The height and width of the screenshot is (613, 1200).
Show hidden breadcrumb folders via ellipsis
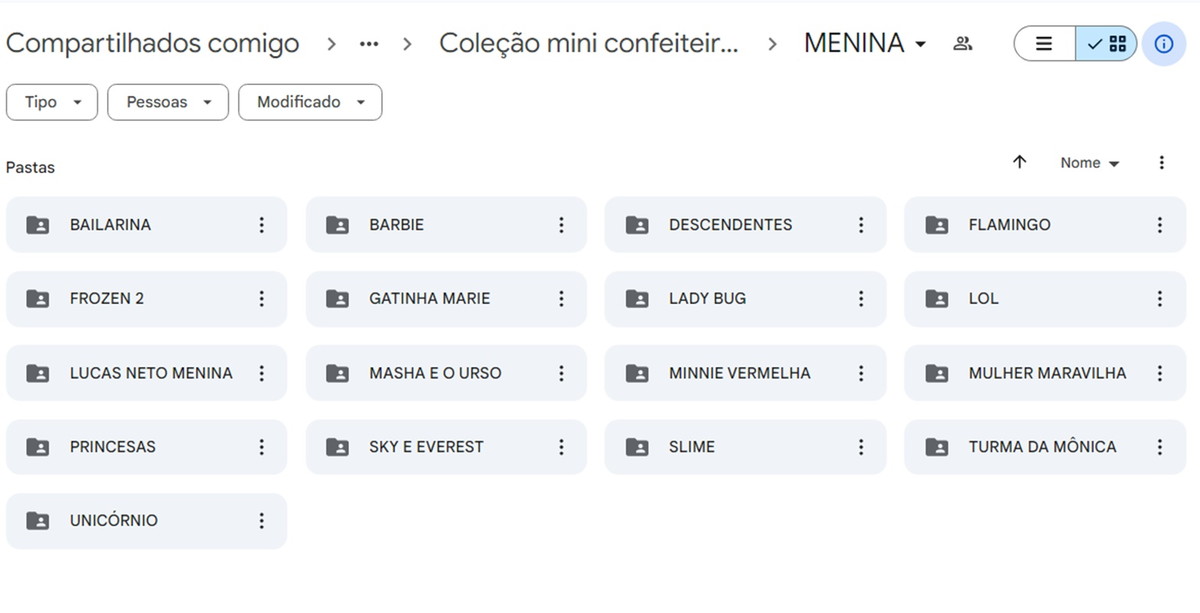click(369, 44)
